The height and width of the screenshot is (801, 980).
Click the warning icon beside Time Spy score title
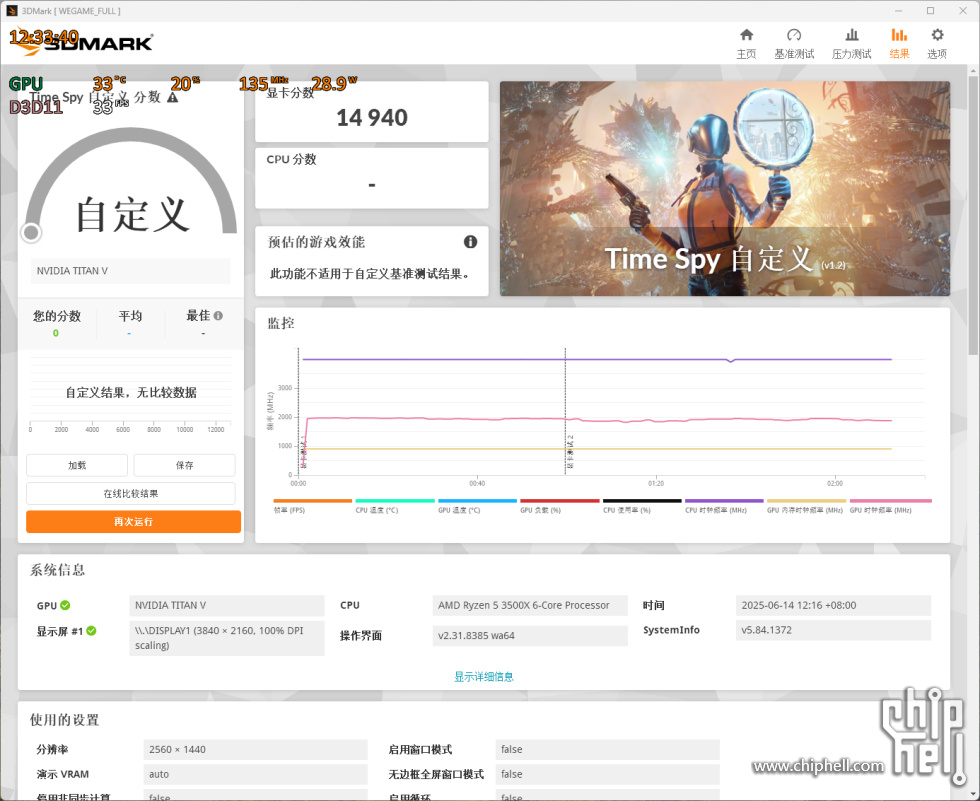pos(172,97)
